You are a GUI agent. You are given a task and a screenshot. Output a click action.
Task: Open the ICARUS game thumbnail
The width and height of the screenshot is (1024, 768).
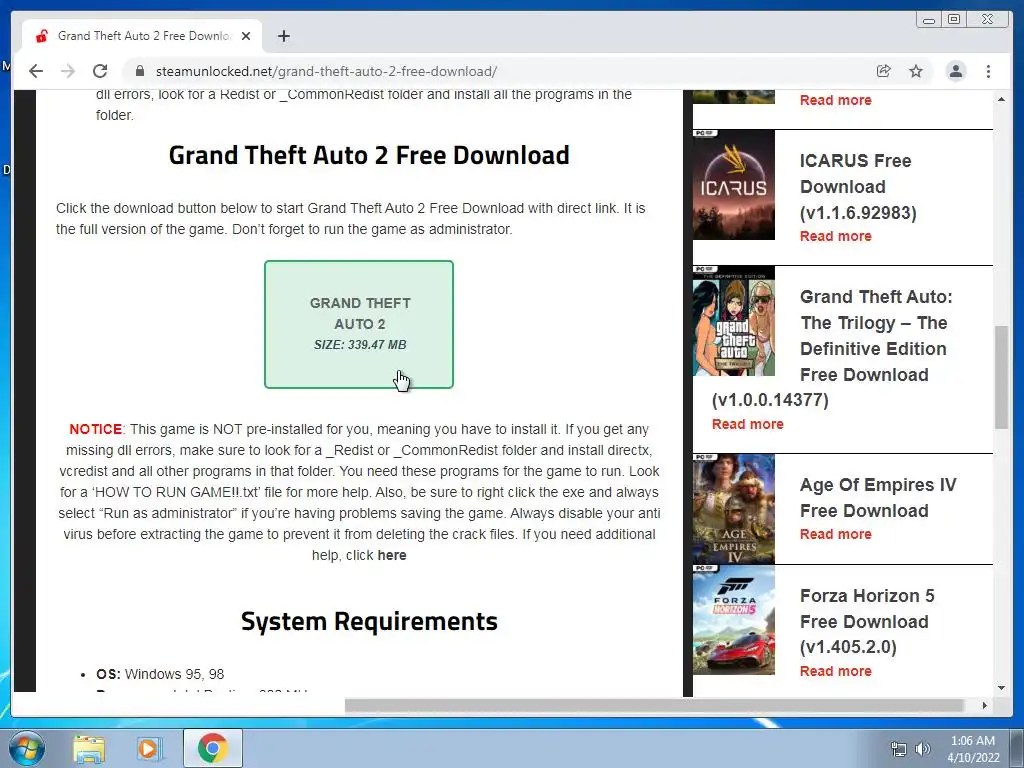[733, 185]
